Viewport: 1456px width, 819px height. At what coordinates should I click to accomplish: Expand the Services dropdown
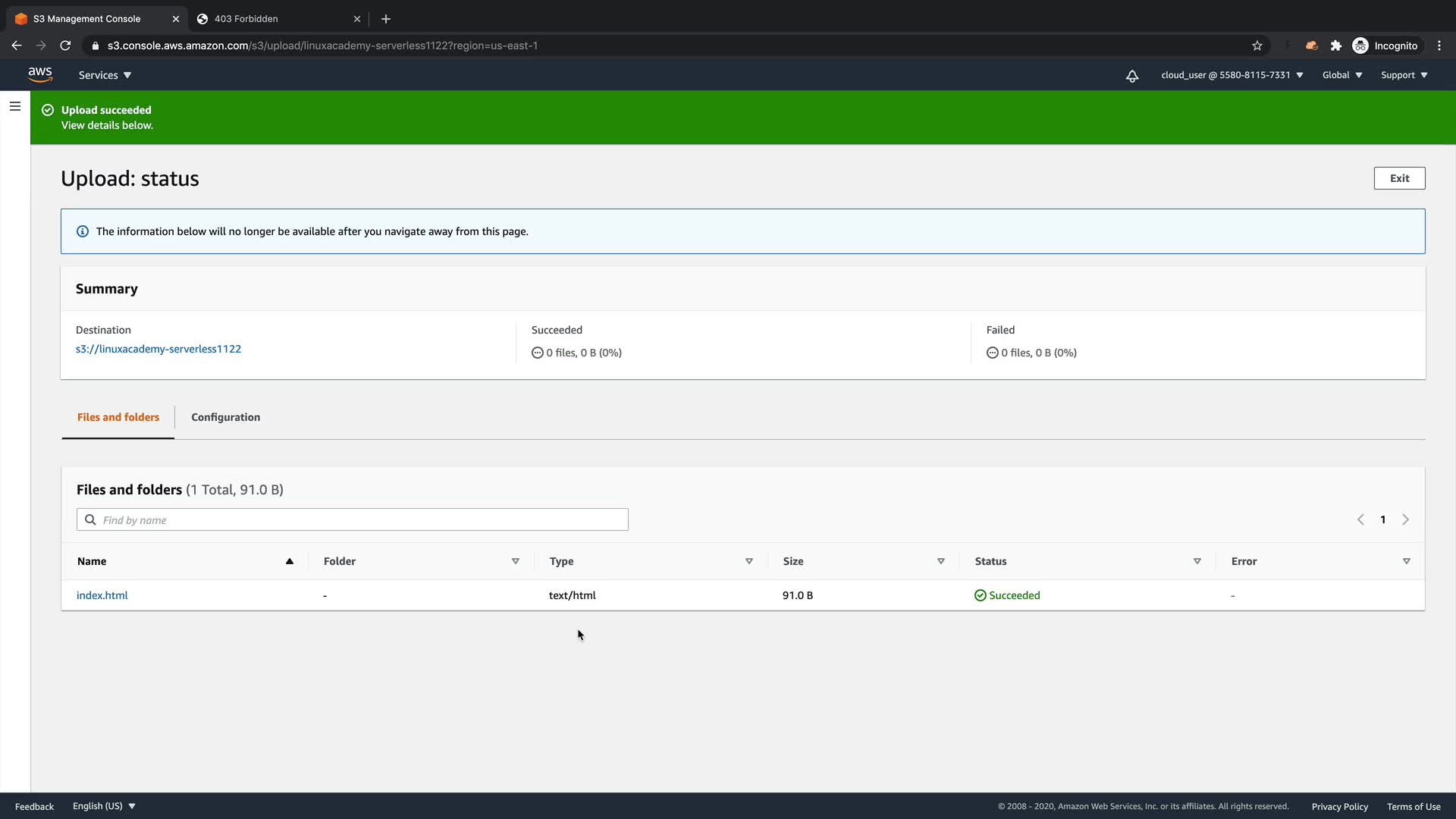[105, 75]
